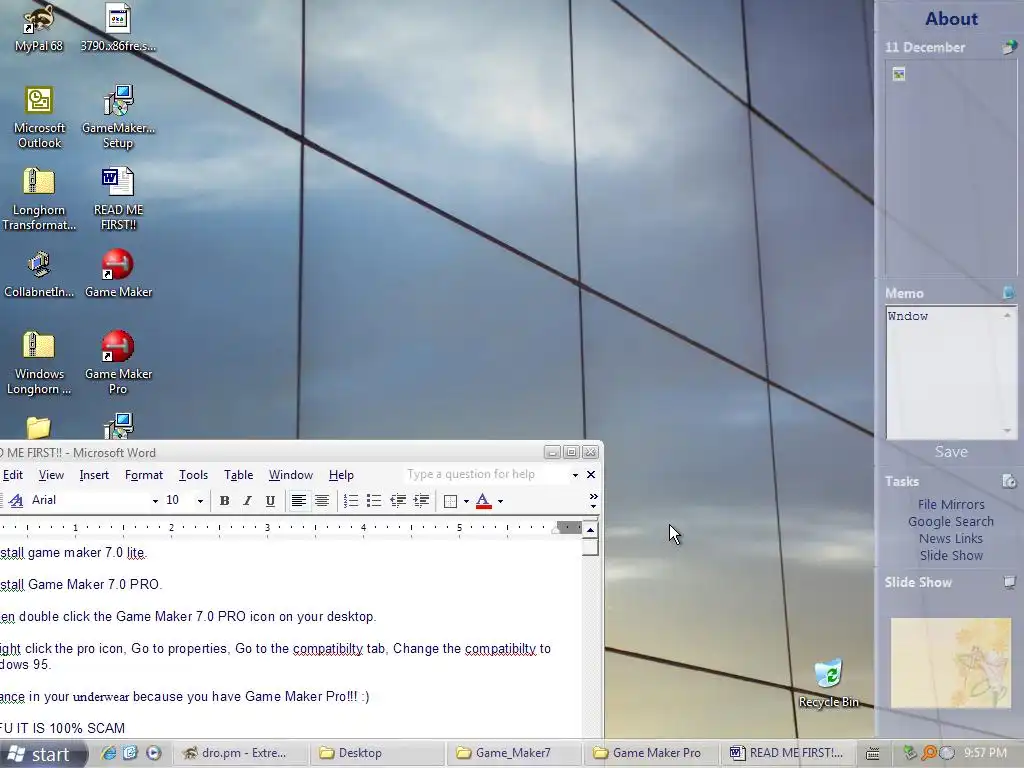The image size is (1024, 768).
Task: Click the Word vertical scrollbar up arrow
Action: (590, 530)
